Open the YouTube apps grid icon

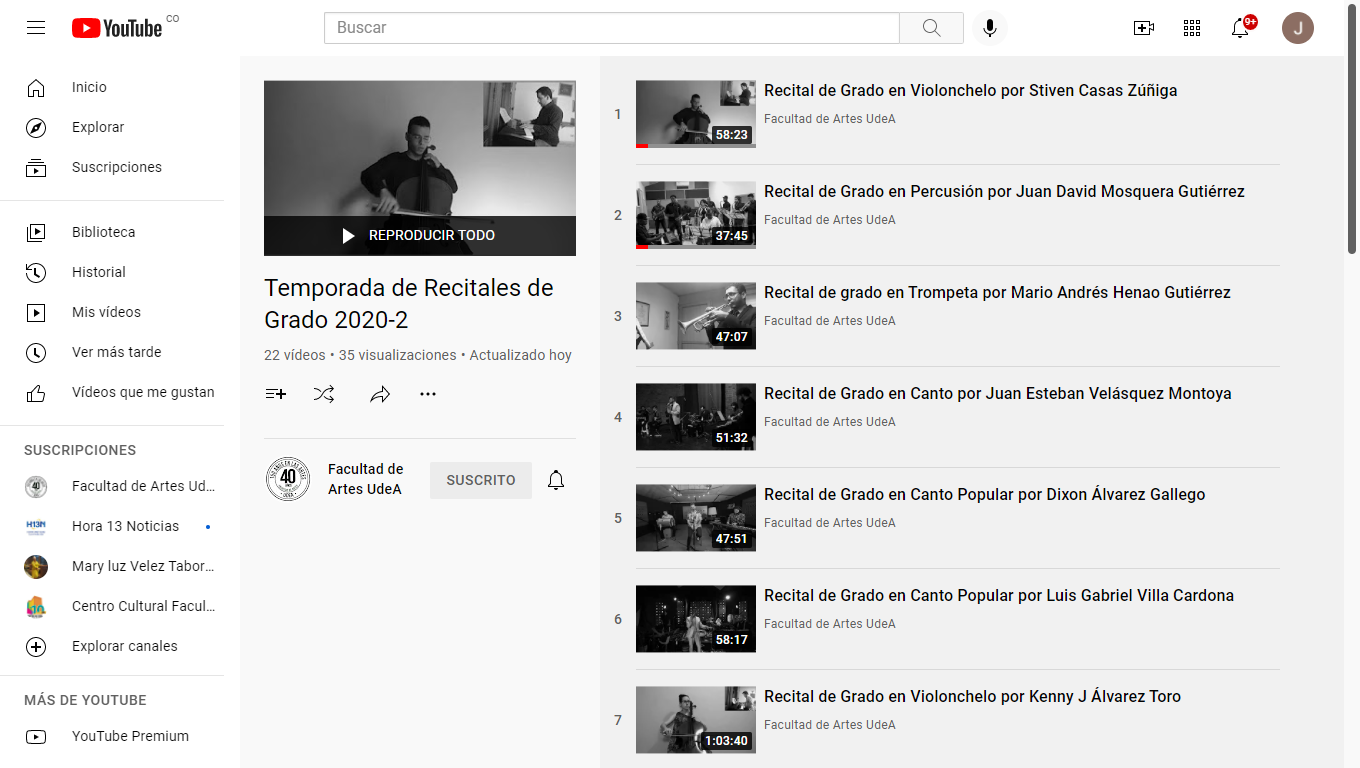point(1191,28)
